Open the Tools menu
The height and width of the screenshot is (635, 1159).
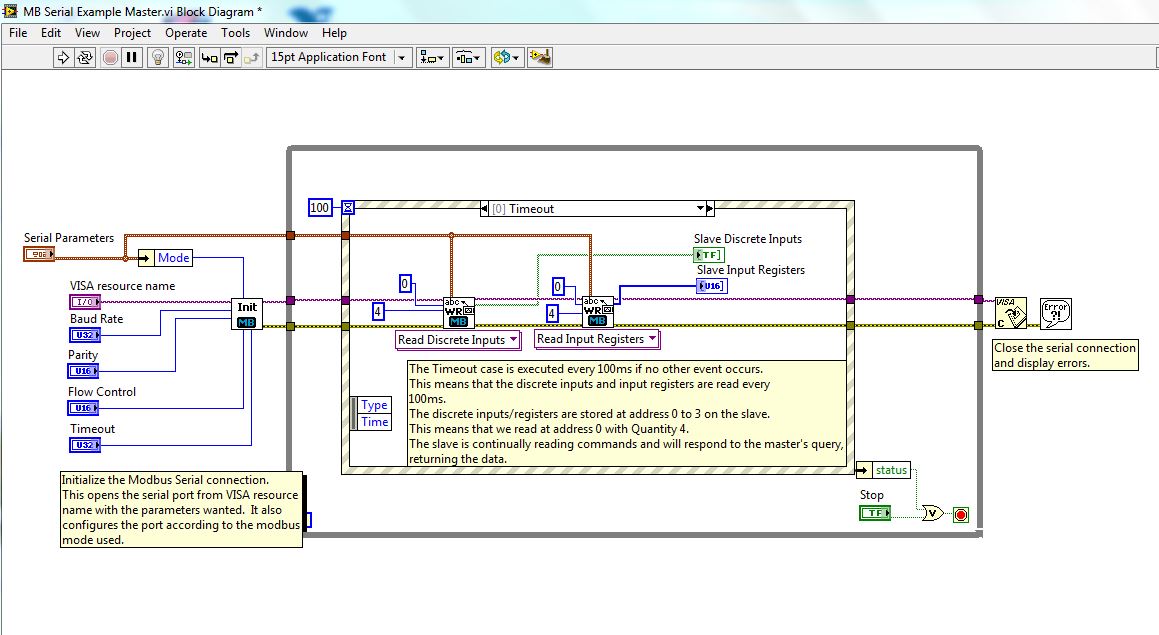235,33
